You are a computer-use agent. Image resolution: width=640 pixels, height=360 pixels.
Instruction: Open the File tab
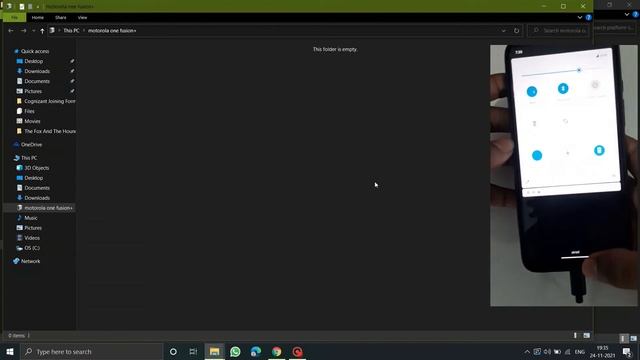tap(14, 18)
